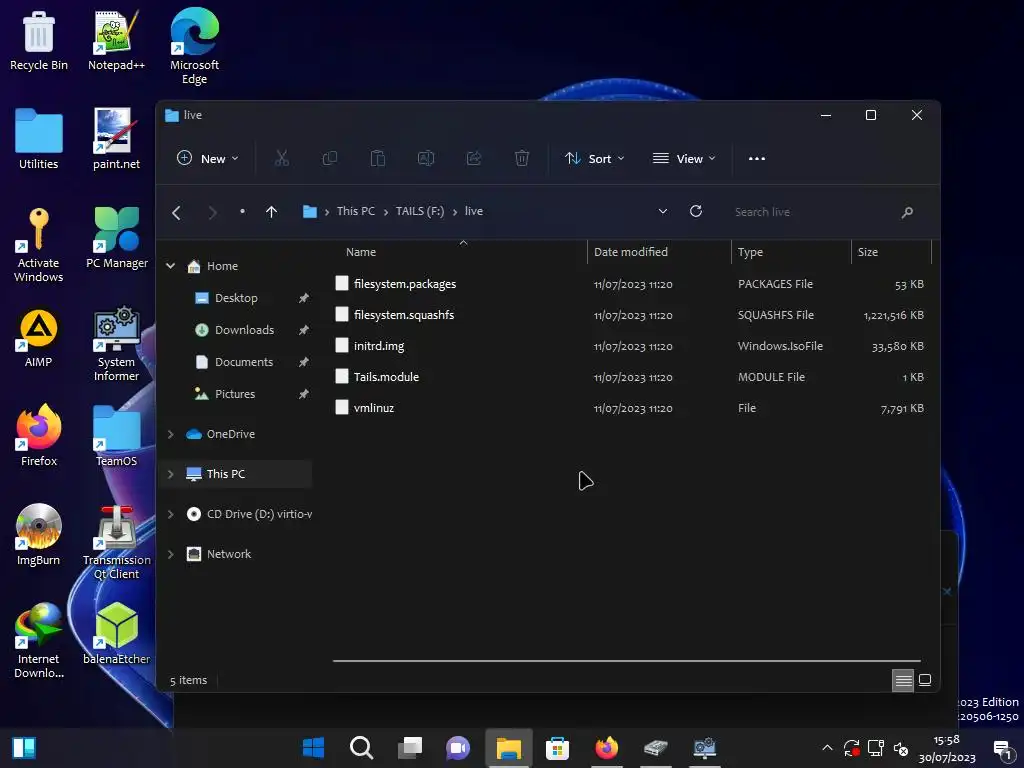This screenshot has height=768, width=1024.
Task: Click the Cut scissors icon in toolbar
Action: (281, 158)
